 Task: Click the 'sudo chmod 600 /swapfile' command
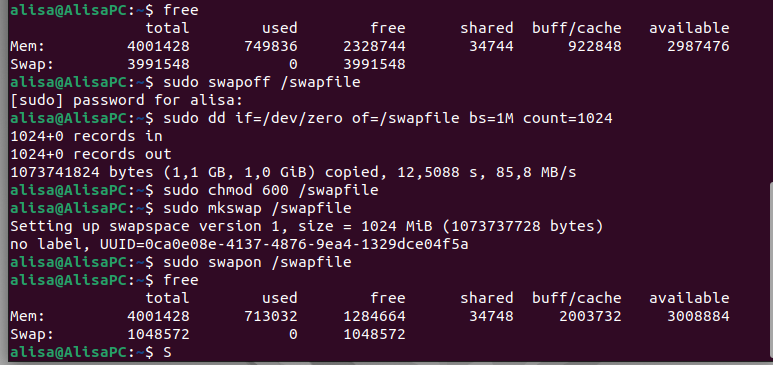point(271,190)
